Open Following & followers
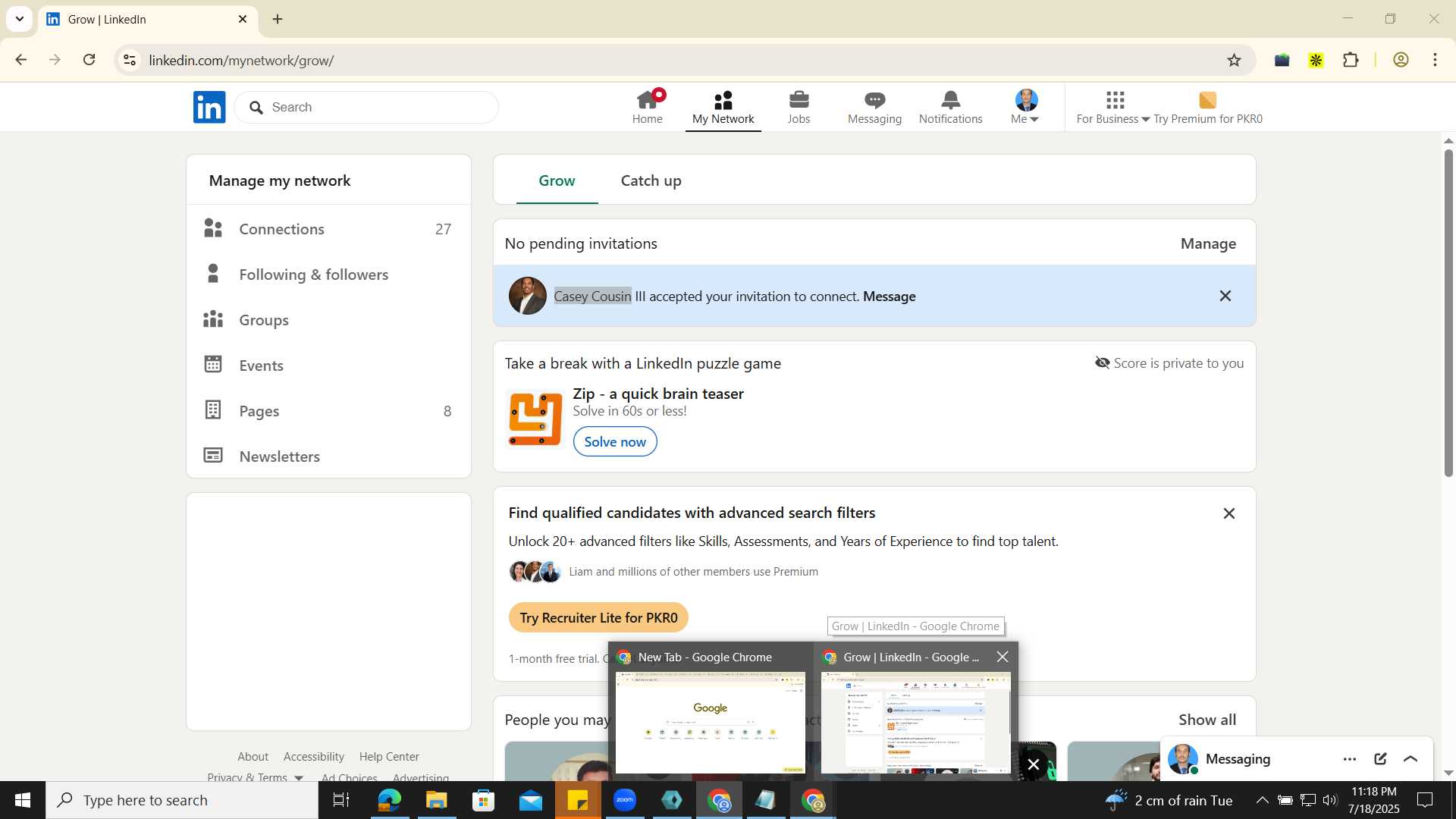The height and width of the screenshot is (819, 1456). (328, 275)
